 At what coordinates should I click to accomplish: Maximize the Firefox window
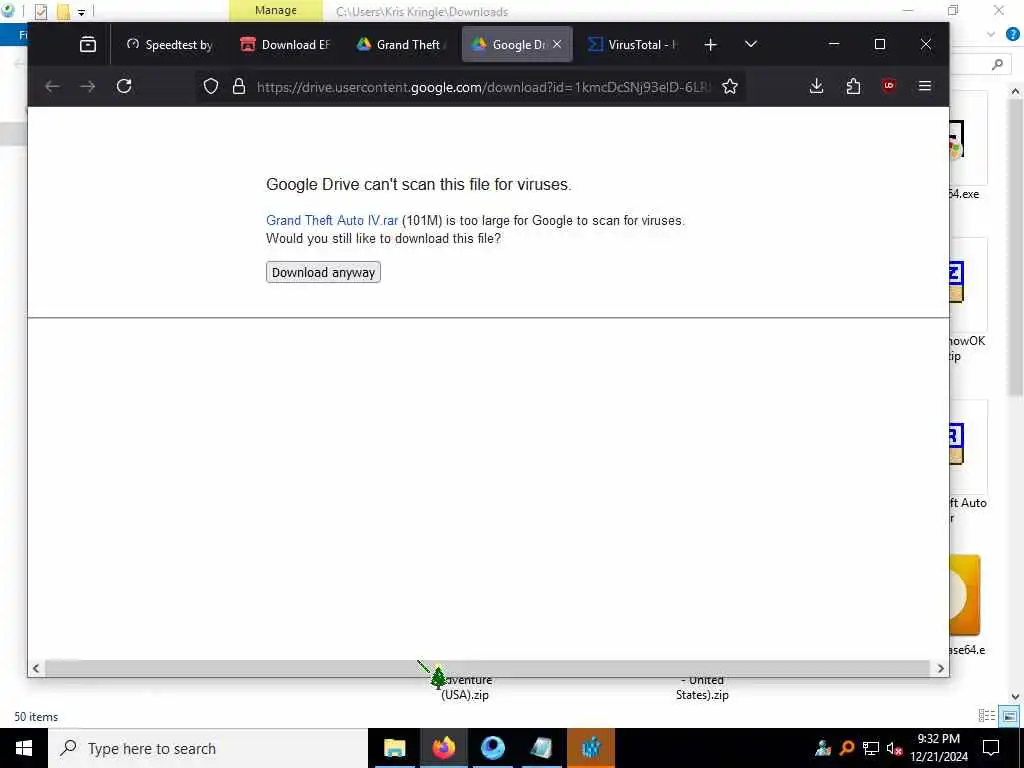point(880,44)
